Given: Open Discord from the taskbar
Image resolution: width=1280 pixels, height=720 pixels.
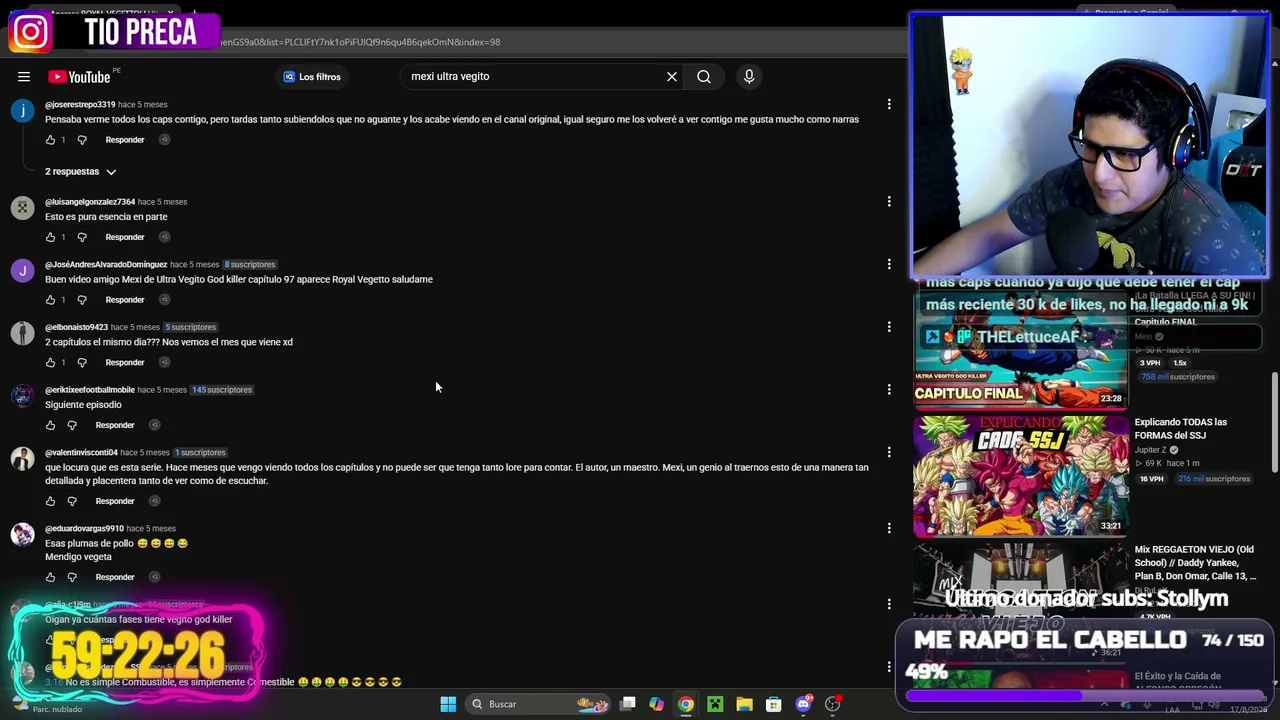Looking at the screenshot, I should click(803, 704).
